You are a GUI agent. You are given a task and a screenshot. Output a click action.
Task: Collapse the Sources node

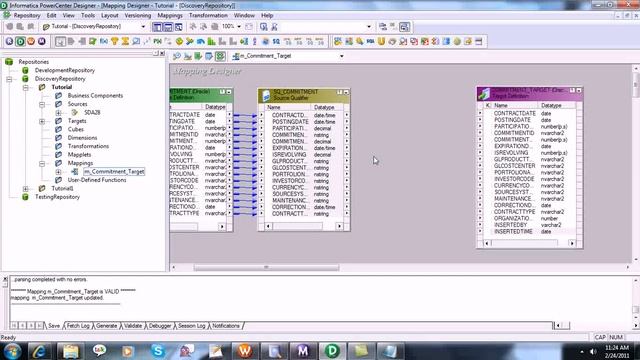[42, 104]
